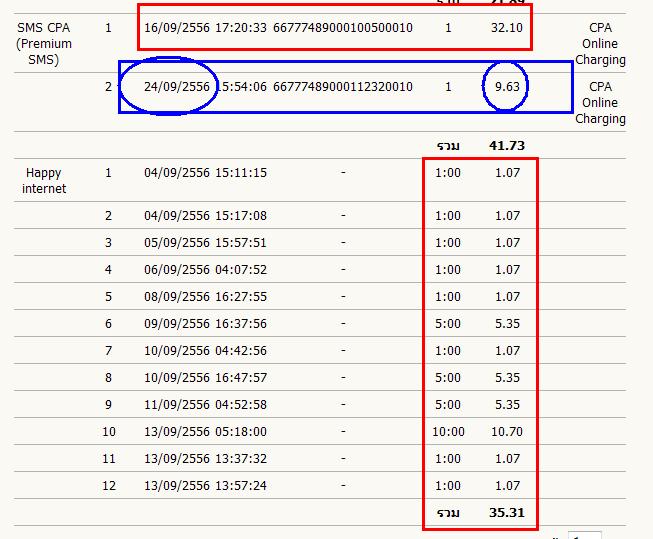This screenshot has height=539, width=653.
Task: Select the timestamp 13/09/2556 13:57:24
Action: (x=205, y=486)
